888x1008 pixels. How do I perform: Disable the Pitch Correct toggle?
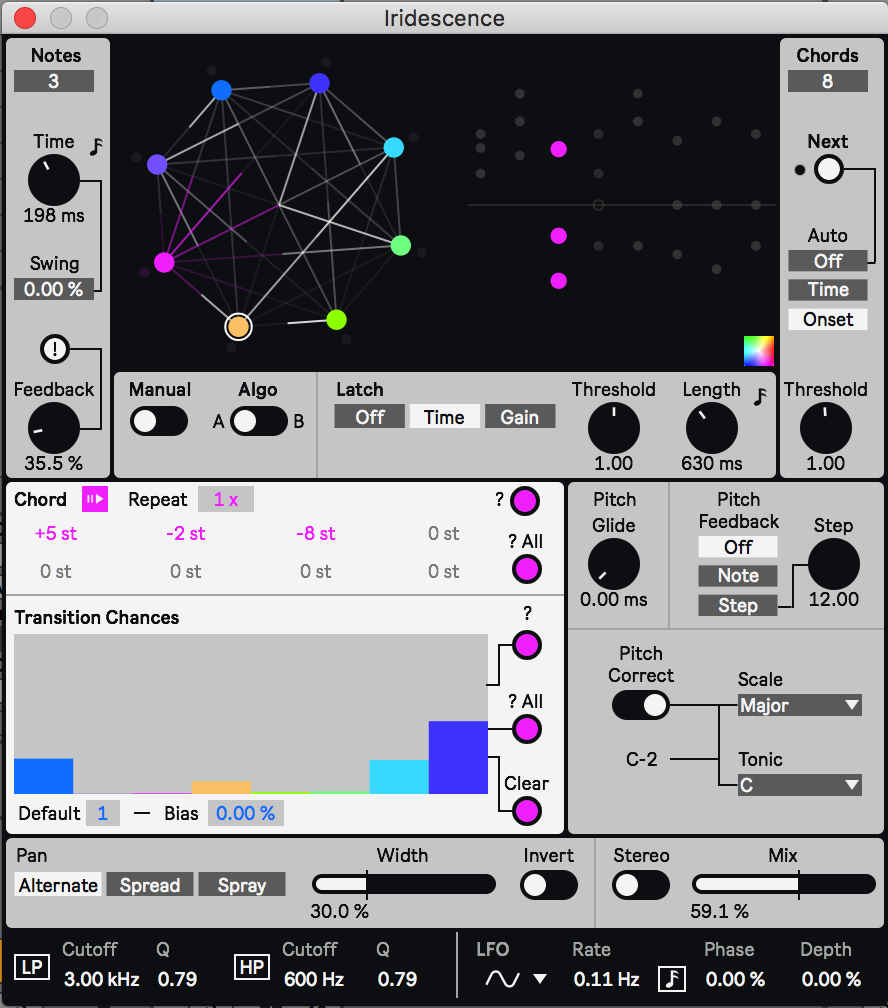641,705
